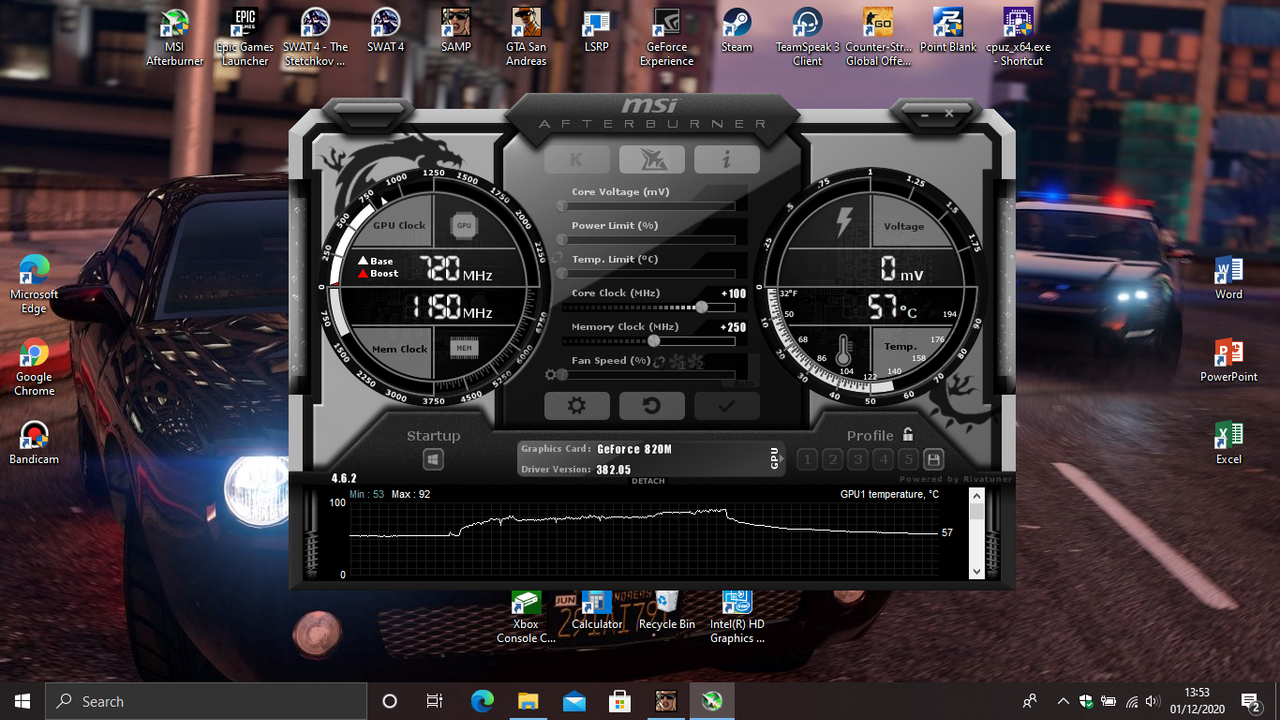Click the OC Scanner jet icon button

coord(652,159)
